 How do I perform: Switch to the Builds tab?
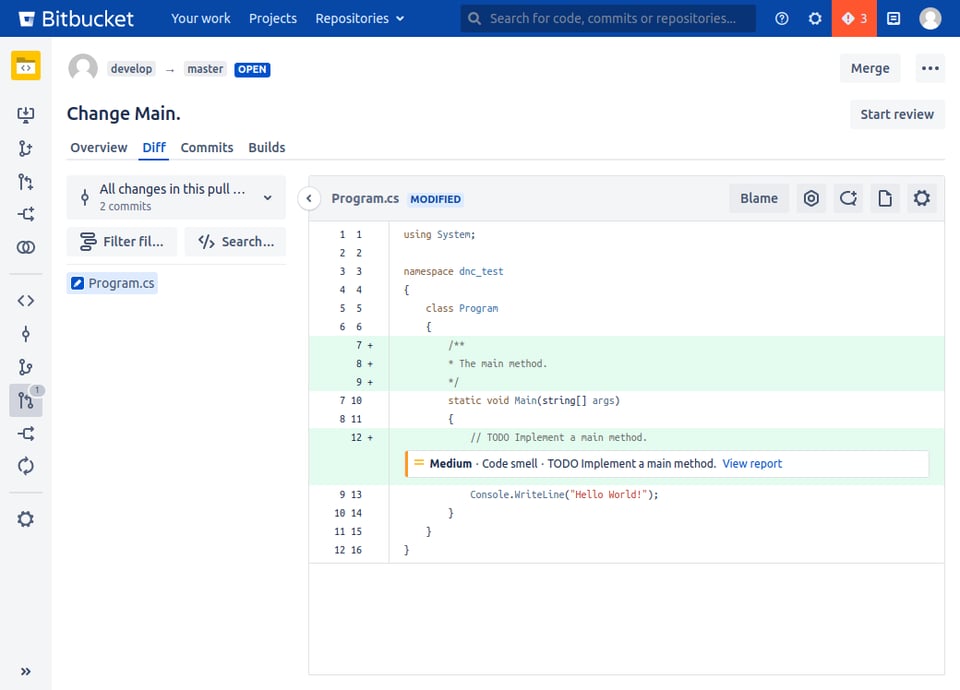(267, 148)
